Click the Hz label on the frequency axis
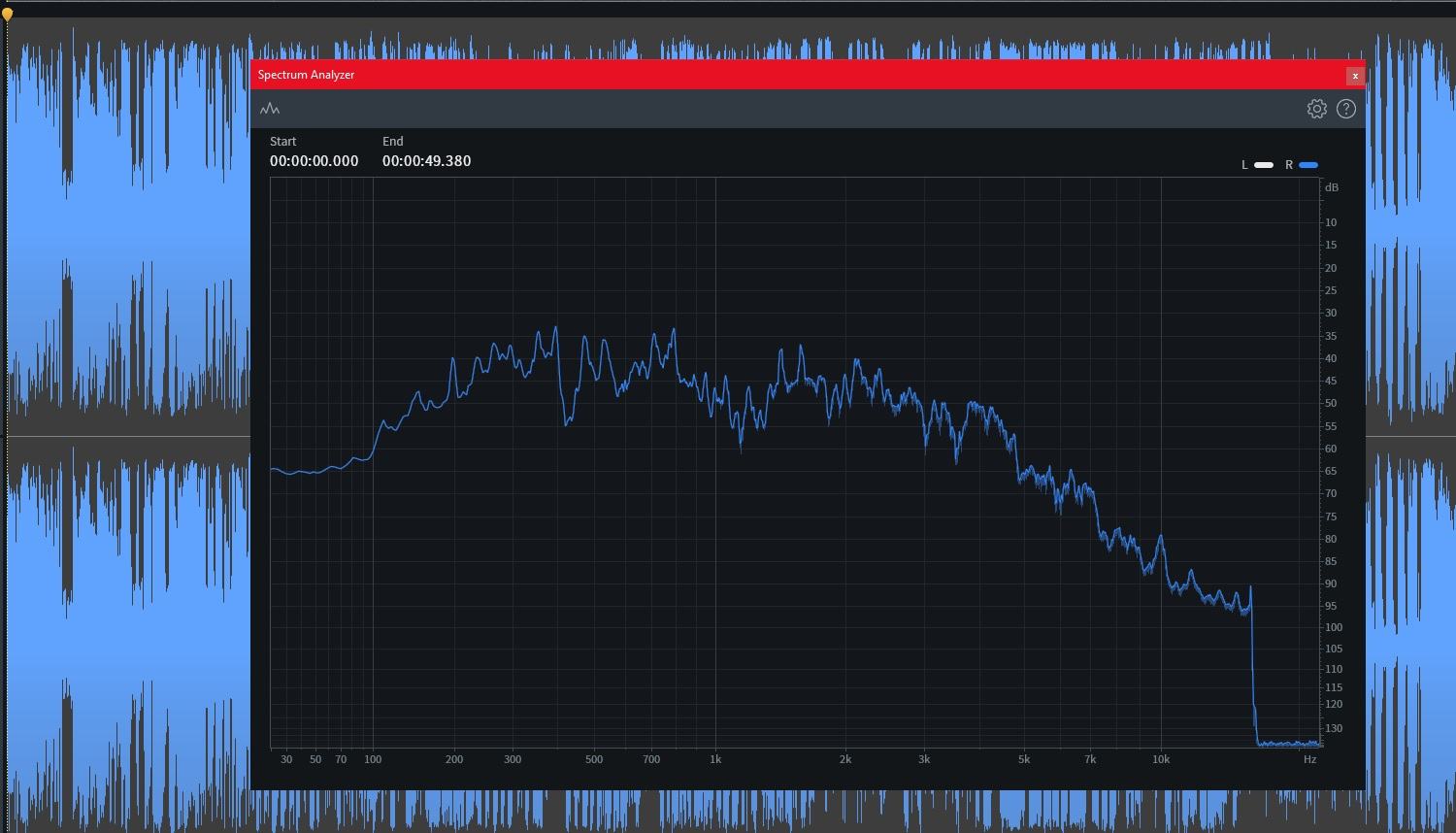 (1309, 759)
